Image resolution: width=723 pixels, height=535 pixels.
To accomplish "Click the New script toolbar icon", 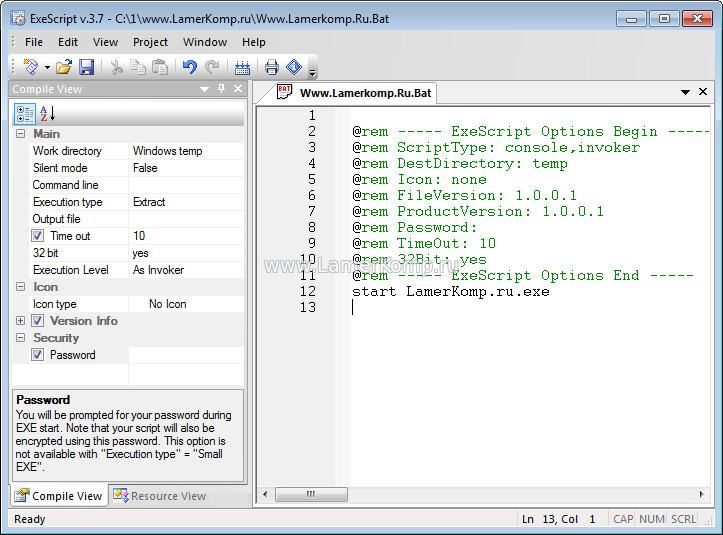I will point(31,67).
